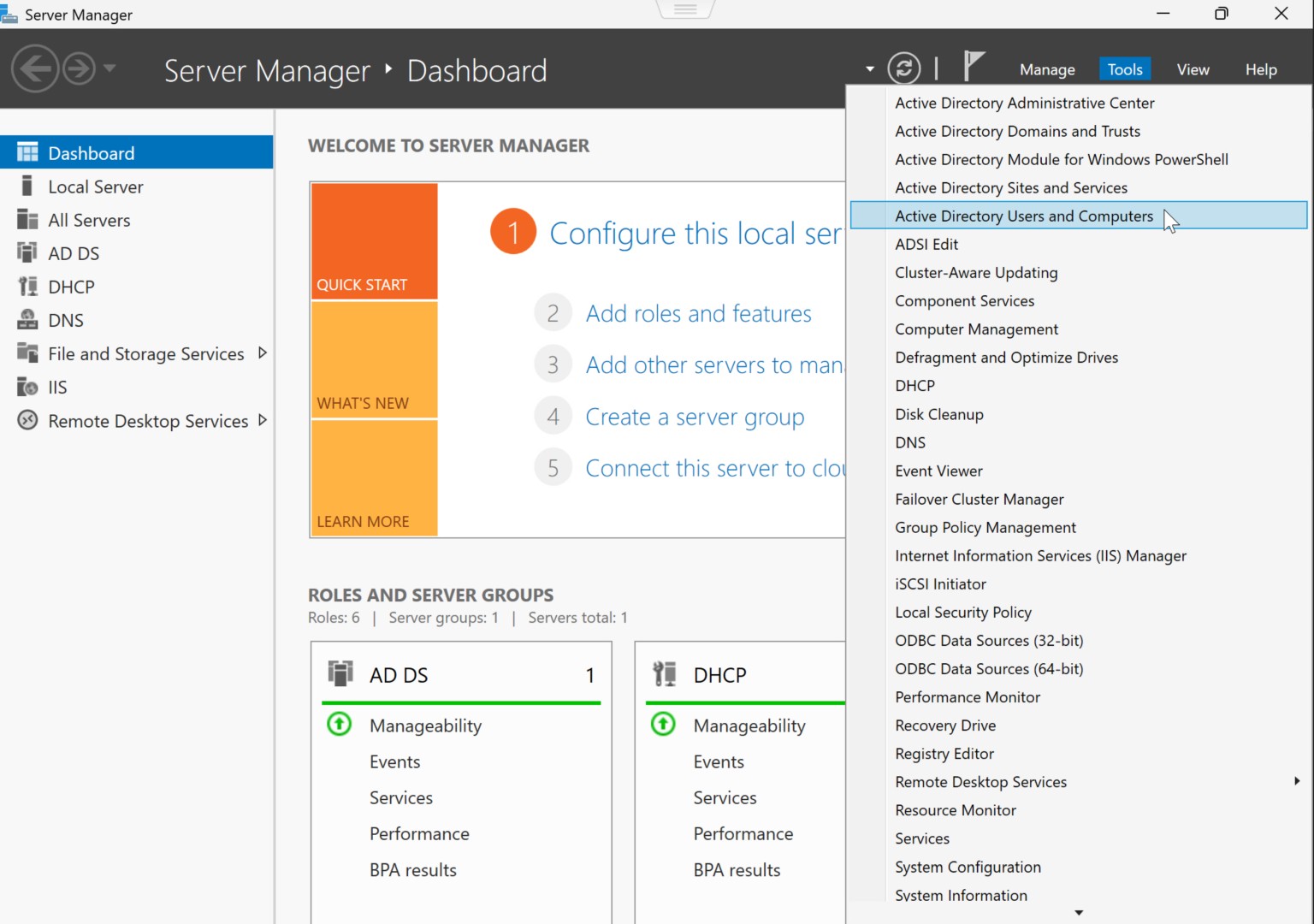Image resolution: width=1314 pixels, height=924 pixels.
Task: Click the Local Server icon
Action: coord(27,187)
